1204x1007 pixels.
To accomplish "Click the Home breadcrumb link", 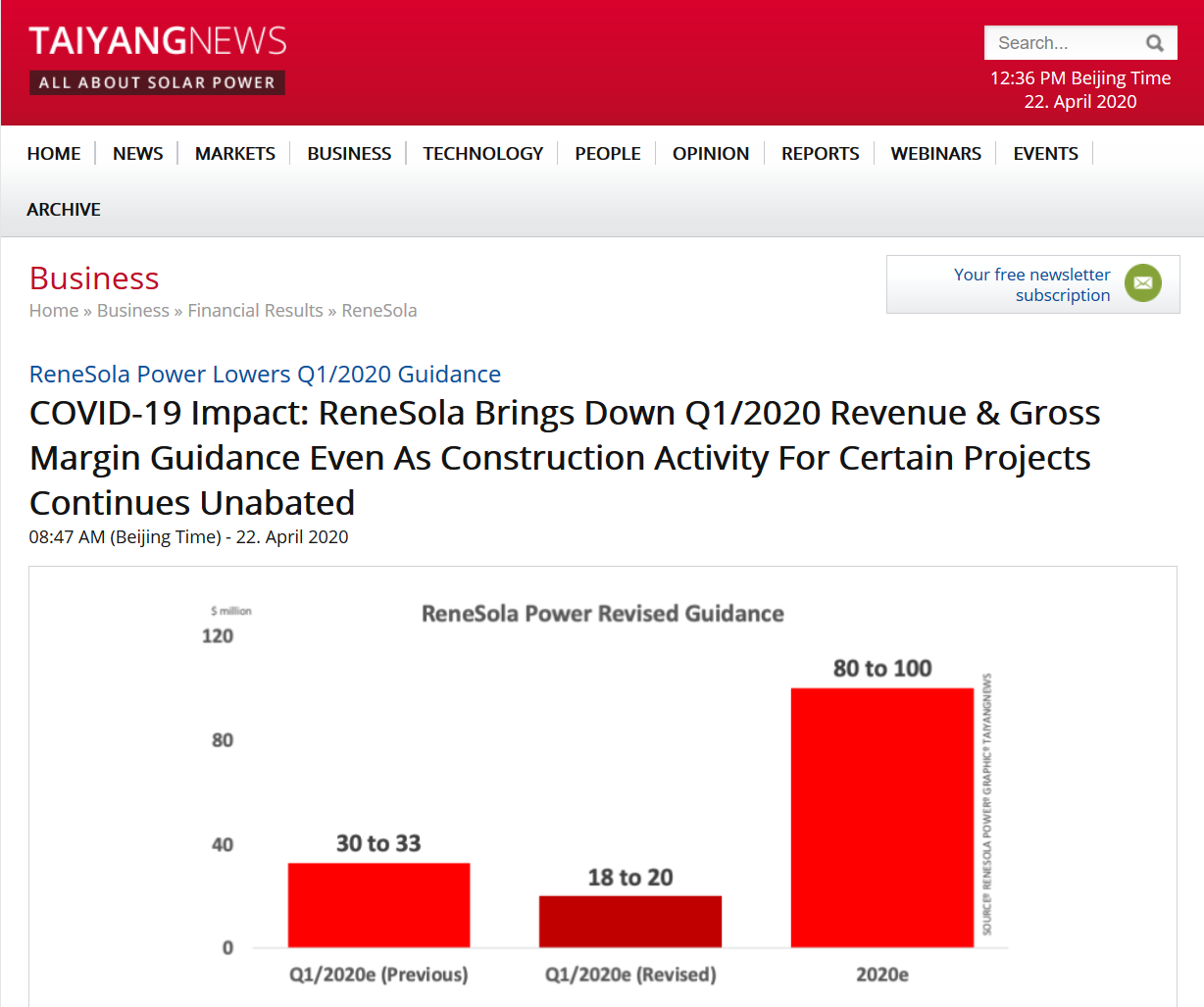I will pyautogui.click(x=54, y=311).
